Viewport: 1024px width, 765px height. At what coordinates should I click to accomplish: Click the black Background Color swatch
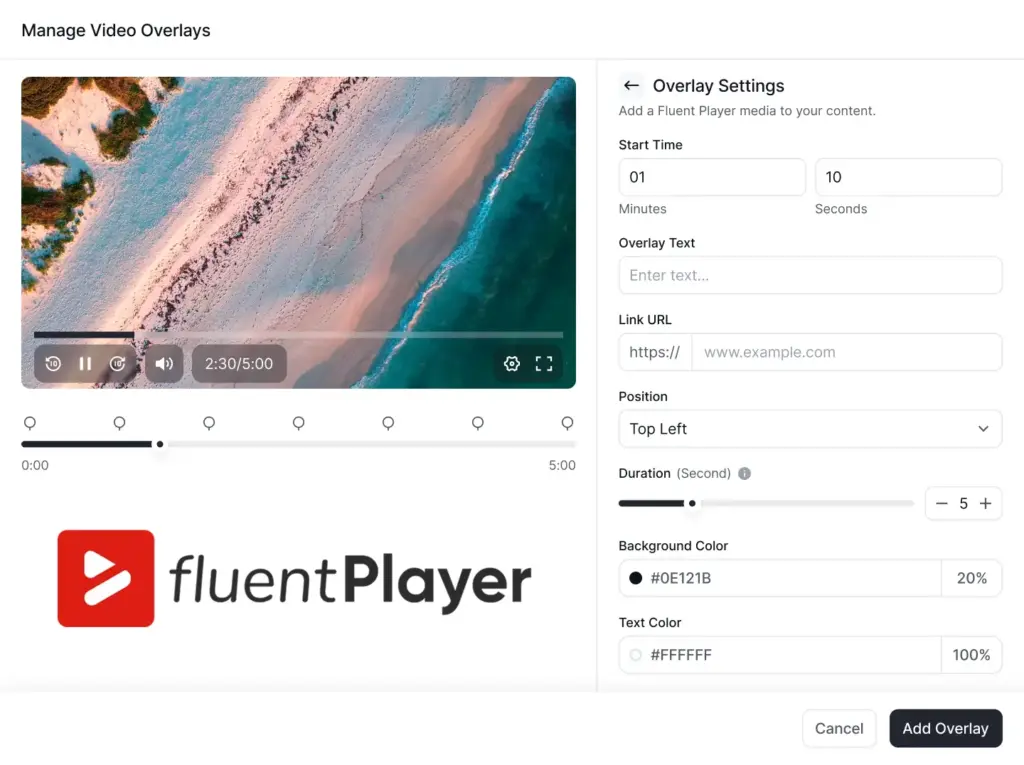pyautogui.click(x=637, y=578)
